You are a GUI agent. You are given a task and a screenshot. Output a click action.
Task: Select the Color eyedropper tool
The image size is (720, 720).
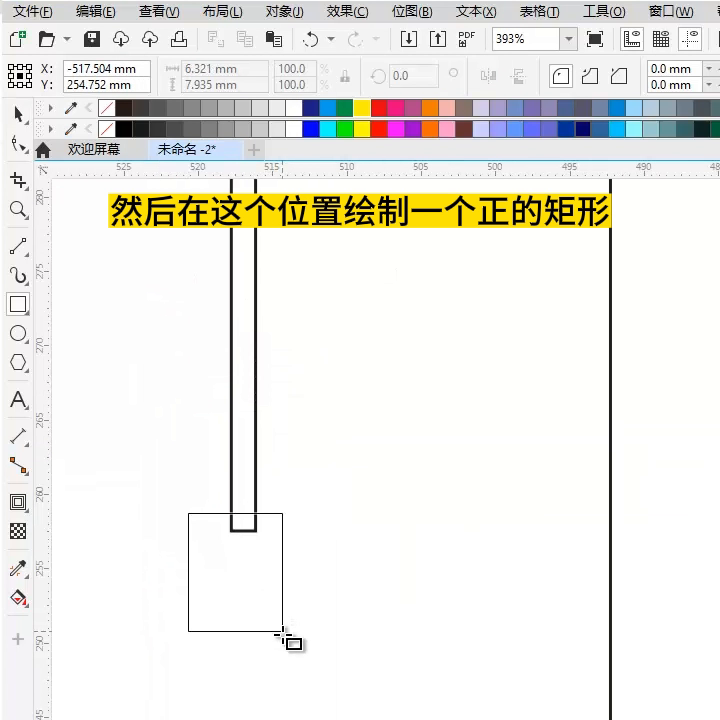[x=18, y=568]
